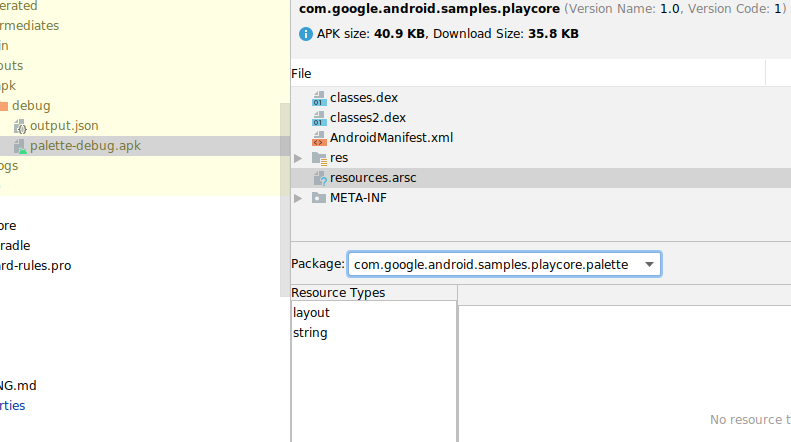Click the classes.dex file icon
The width and height of the screenshot is (791, 442).
point(319,98)
